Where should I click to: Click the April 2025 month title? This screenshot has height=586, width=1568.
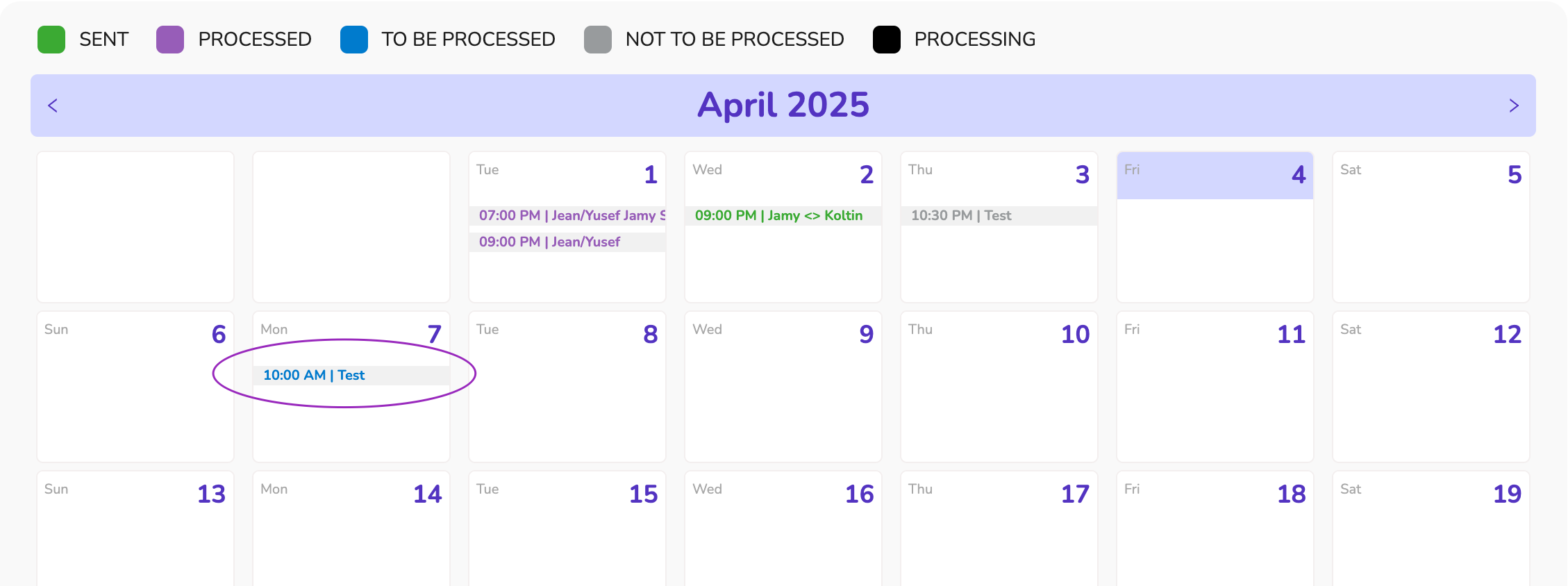pos(783,106)
